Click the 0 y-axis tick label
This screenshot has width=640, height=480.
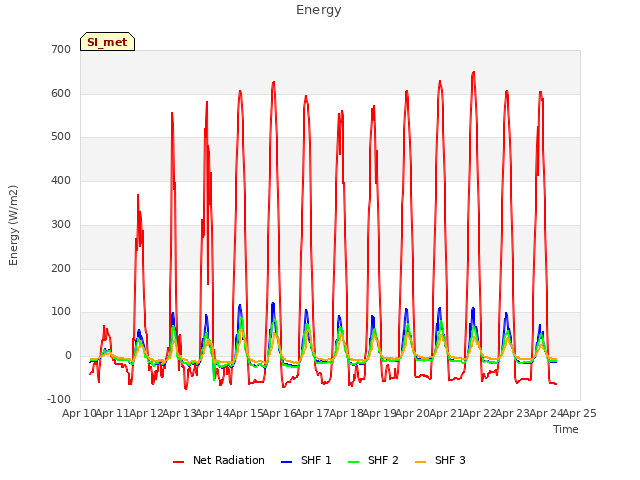[x=68, y=356]
